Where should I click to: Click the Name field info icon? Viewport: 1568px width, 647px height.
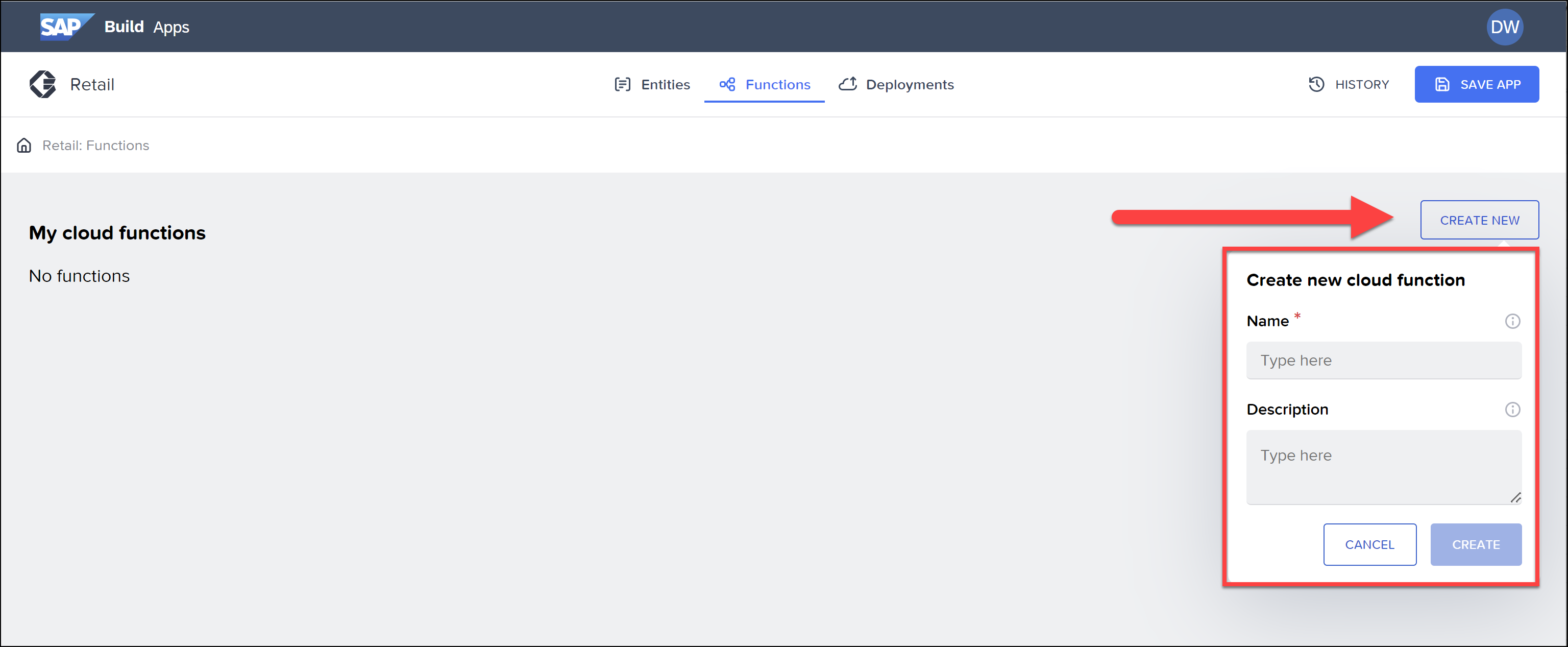(x=1512, y=321)
